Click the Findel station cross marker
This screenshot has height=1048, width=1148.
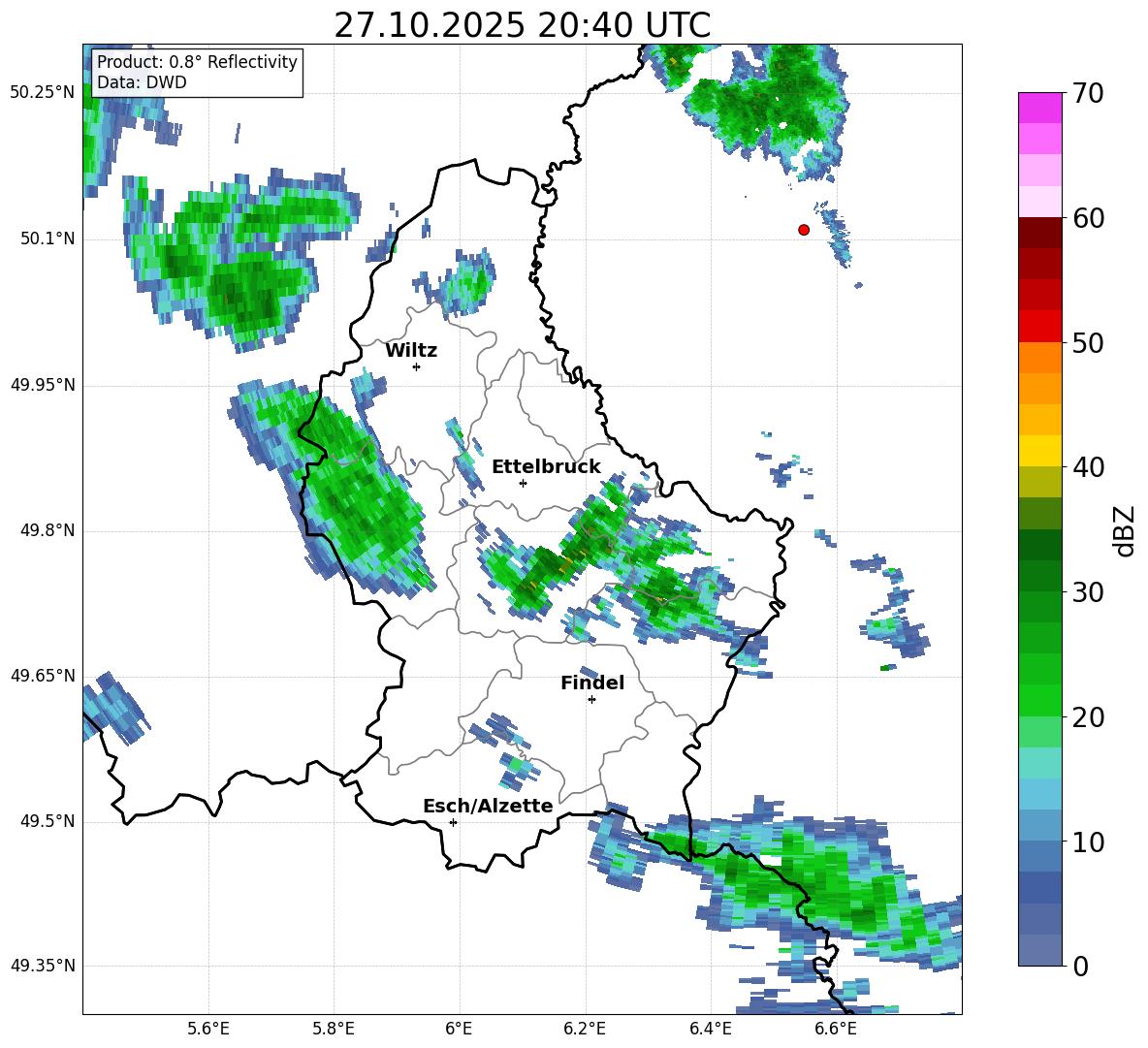point(591,700)
